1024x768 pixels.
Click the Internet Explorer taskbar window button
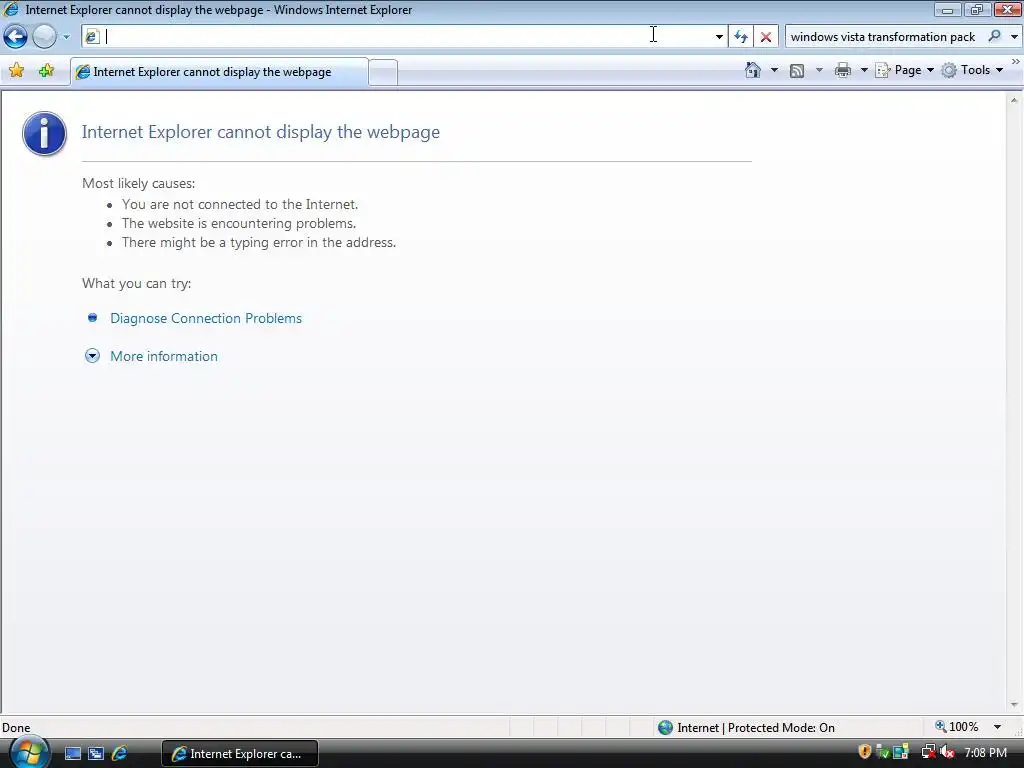point(240,754)
